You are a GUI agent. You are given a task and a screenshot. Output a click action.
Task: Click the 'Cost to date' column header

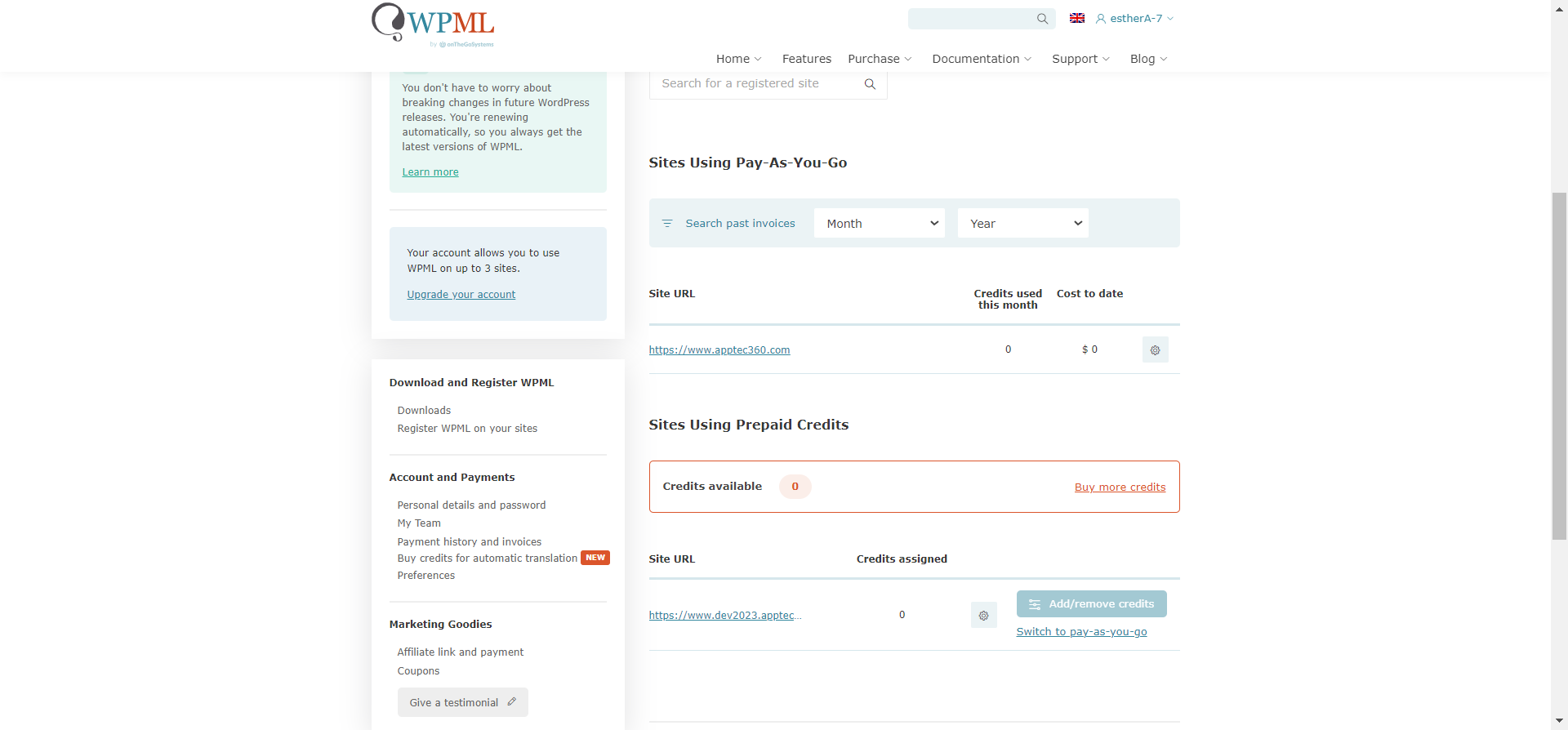[1089, 294]
